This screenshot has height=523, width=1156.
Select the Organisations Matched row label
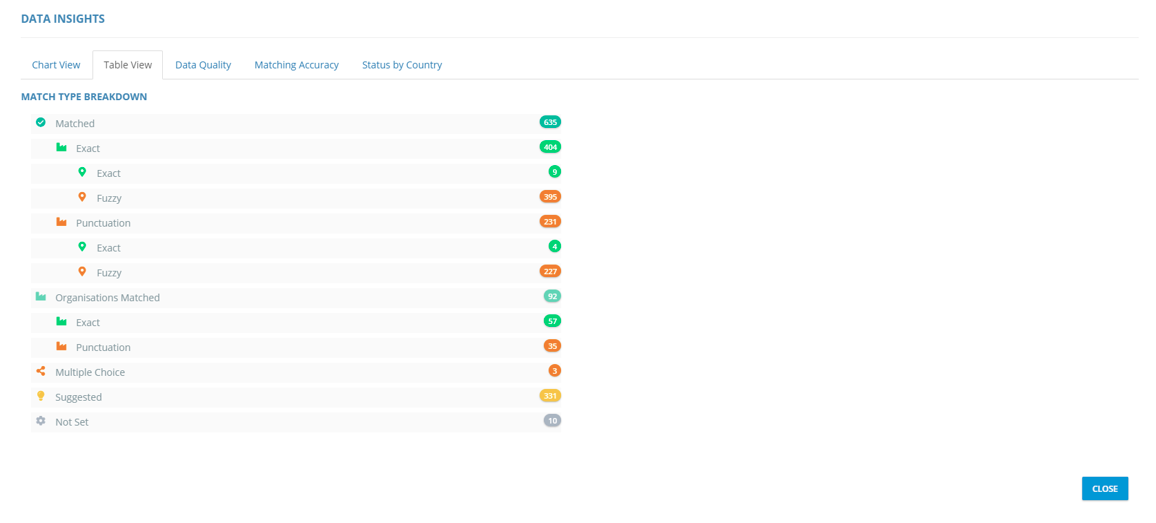pyautogui.click(x=107, y=298)
